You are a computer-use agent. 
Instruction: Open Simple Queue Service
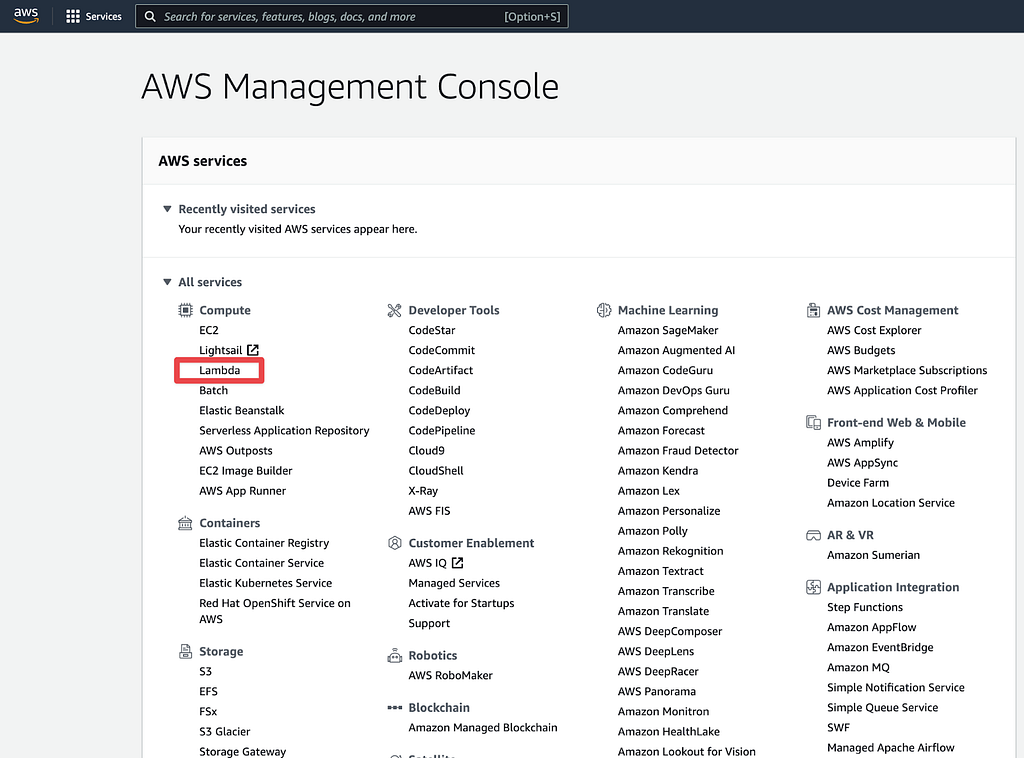tap(882, 708)
